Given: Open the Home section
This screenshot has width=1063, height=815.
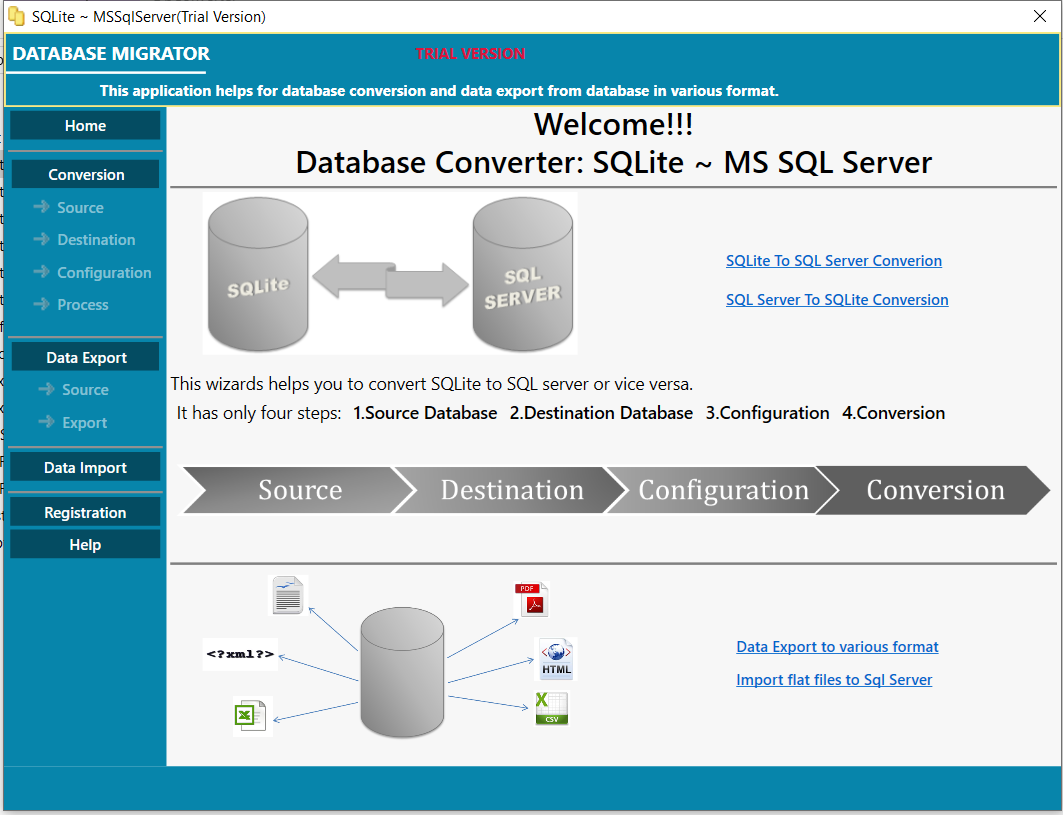Looking at the screenshot, I should click(x=85, y=125).
